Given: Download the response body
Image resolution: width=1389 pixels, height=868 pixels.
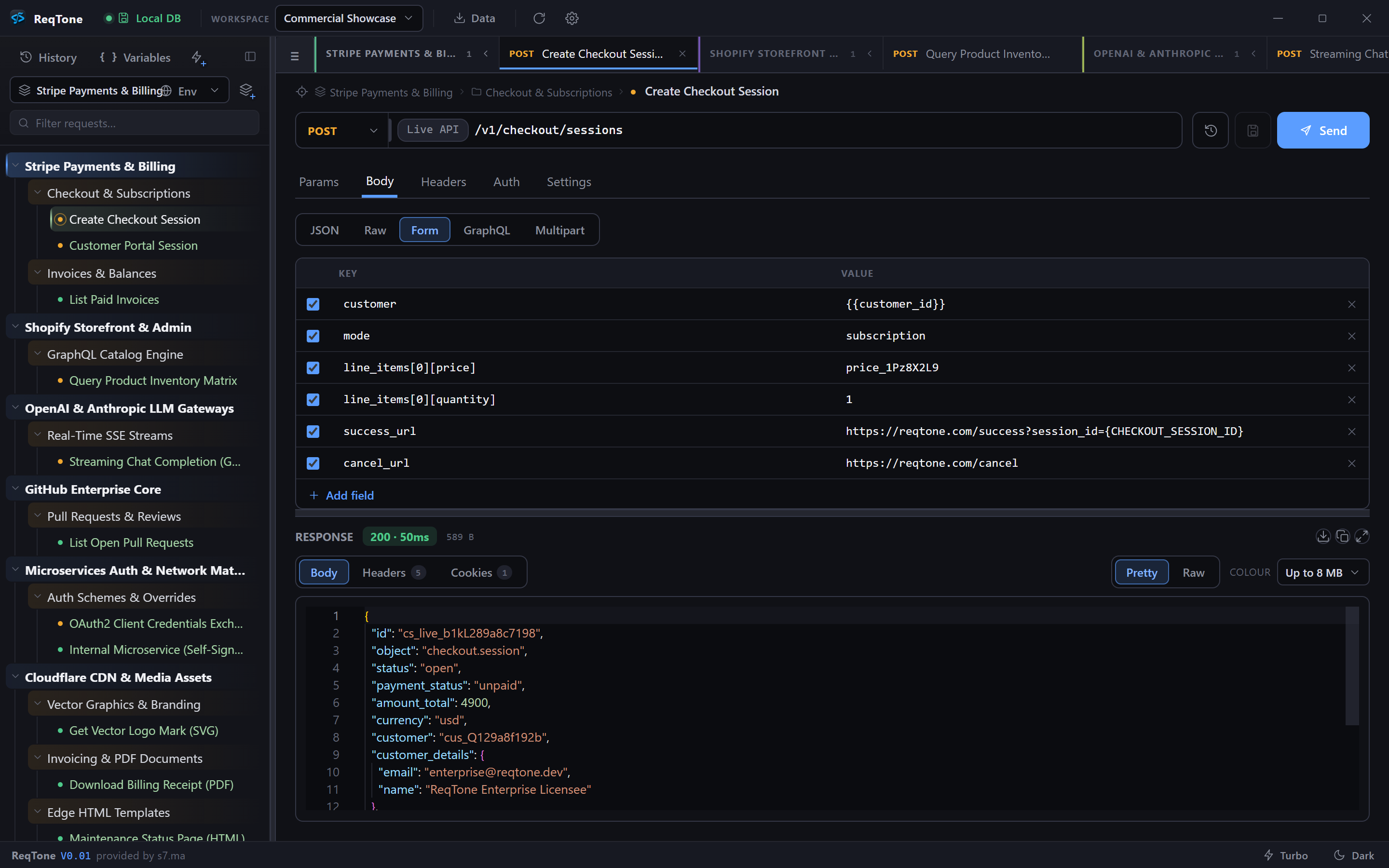Looking at the screenshot, I should 1322,536.
